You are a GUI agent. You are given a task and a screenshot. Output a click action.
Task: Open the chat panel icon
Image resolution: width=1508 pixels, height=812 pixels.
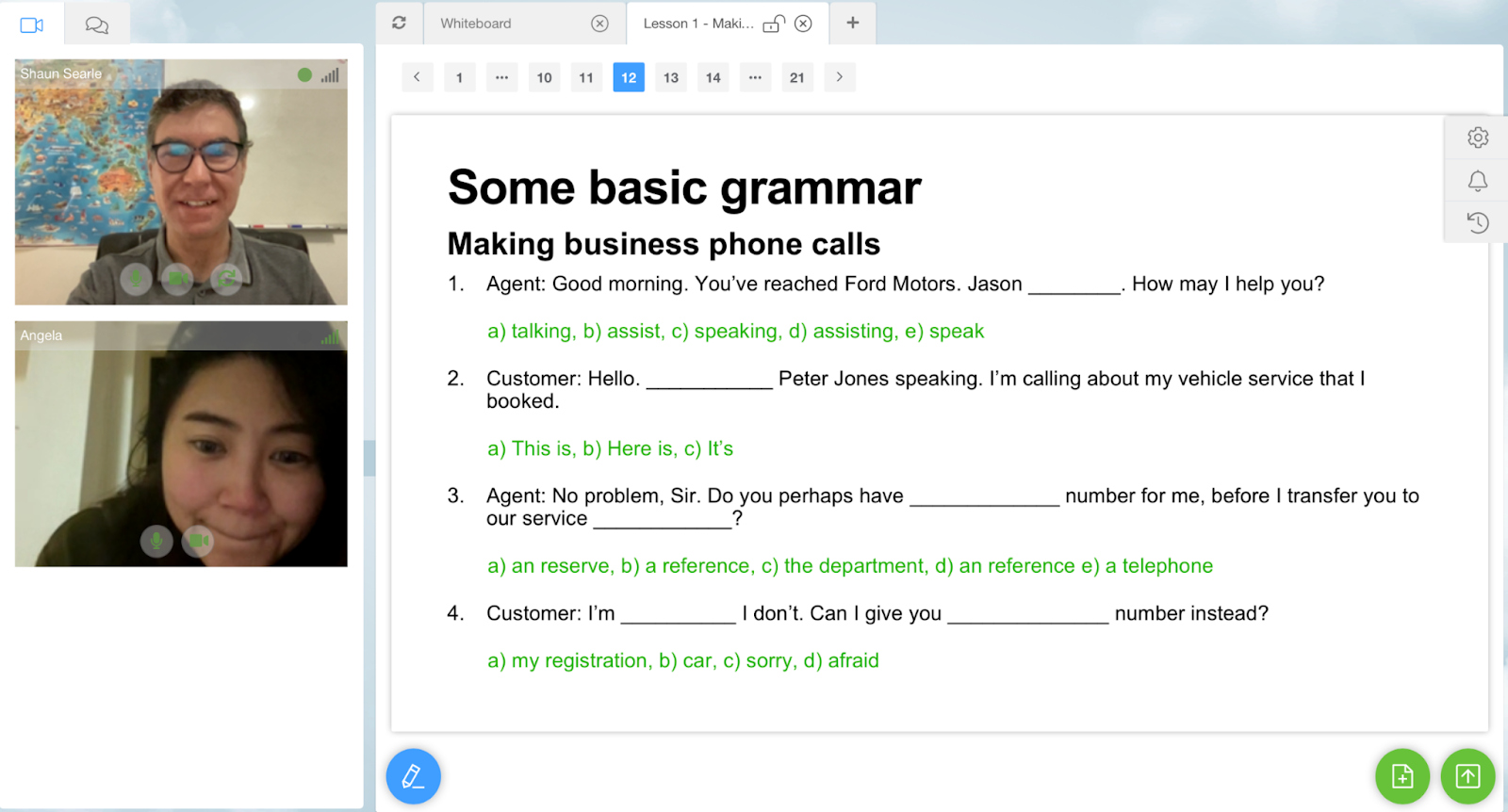tap(96, 24)
